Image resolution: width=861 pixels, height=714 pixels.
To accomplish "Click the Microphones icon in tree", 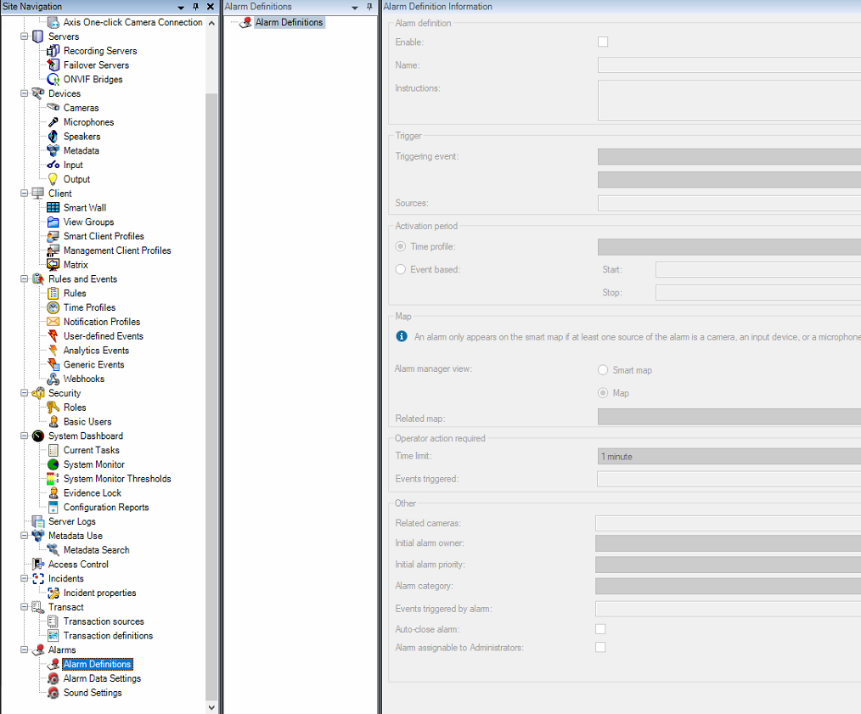I will 53,122.
